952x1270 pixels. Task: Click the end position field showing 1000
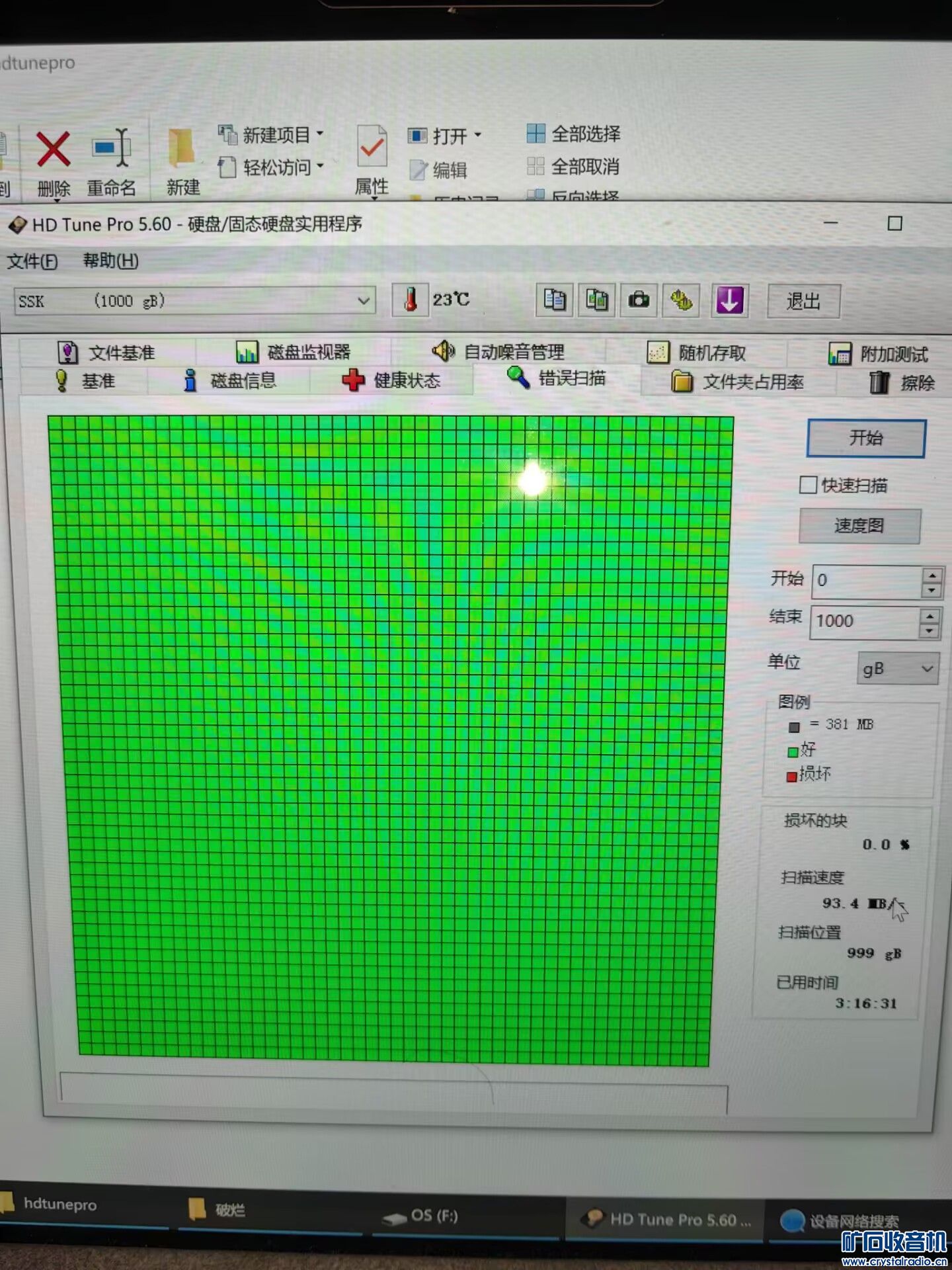coord(865,622)
